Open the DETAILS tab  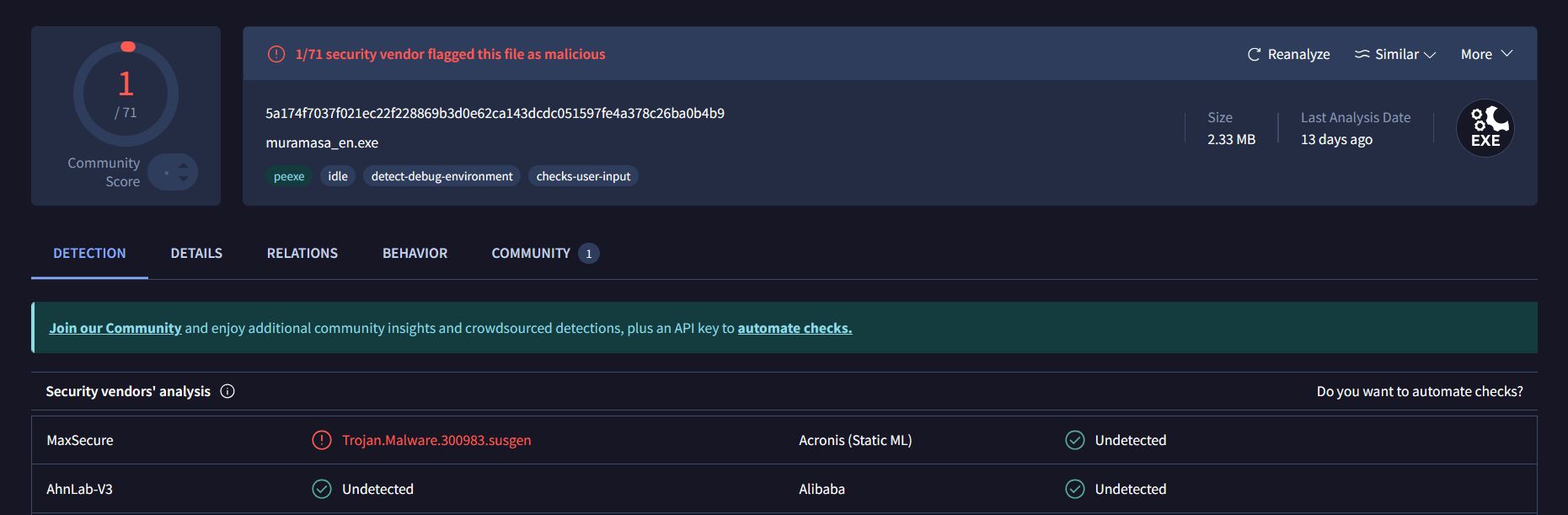click(196, 253)
